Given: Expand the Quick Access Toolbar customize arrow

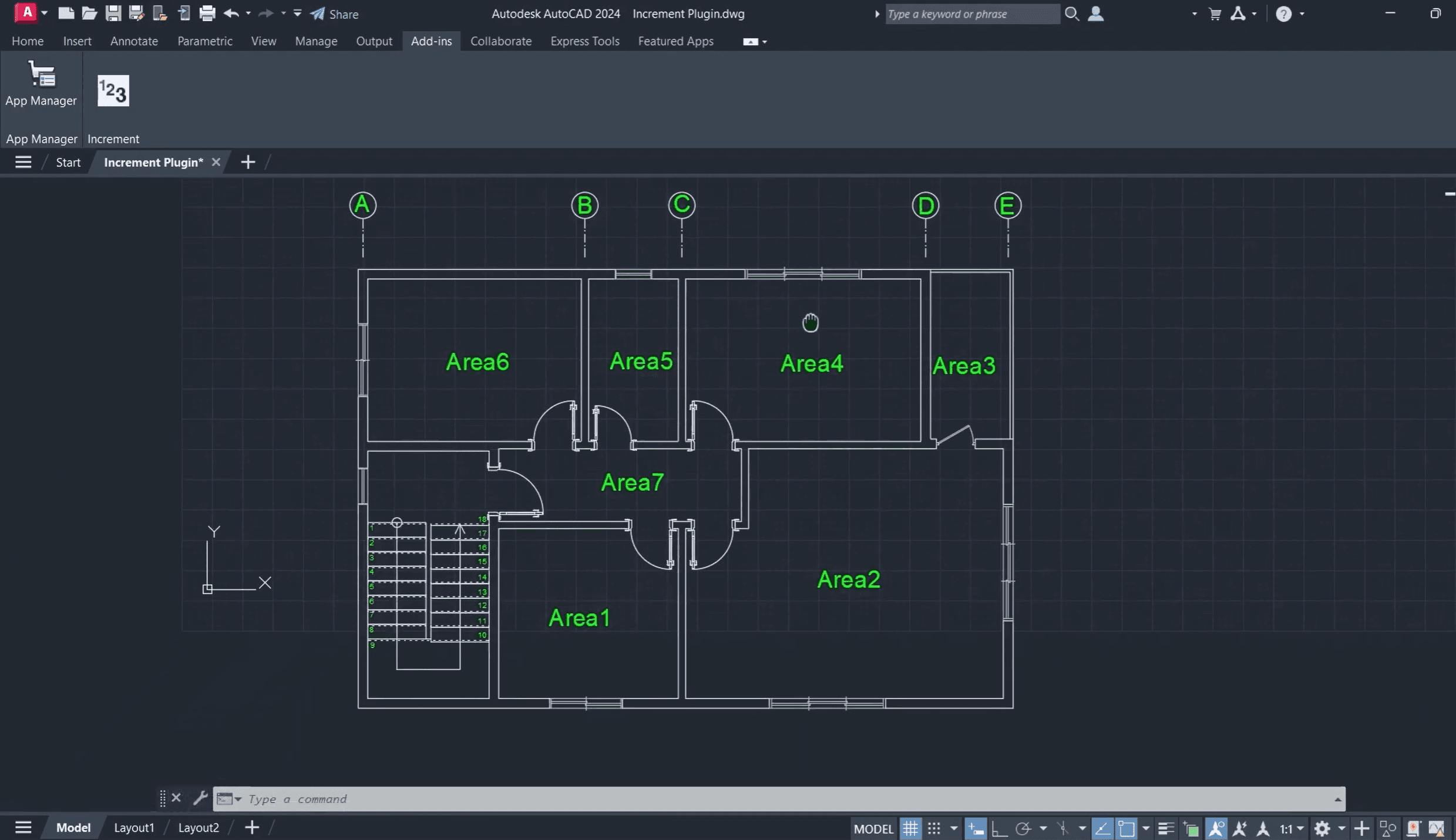Looking at the screenshot, I should pos(297,13).
